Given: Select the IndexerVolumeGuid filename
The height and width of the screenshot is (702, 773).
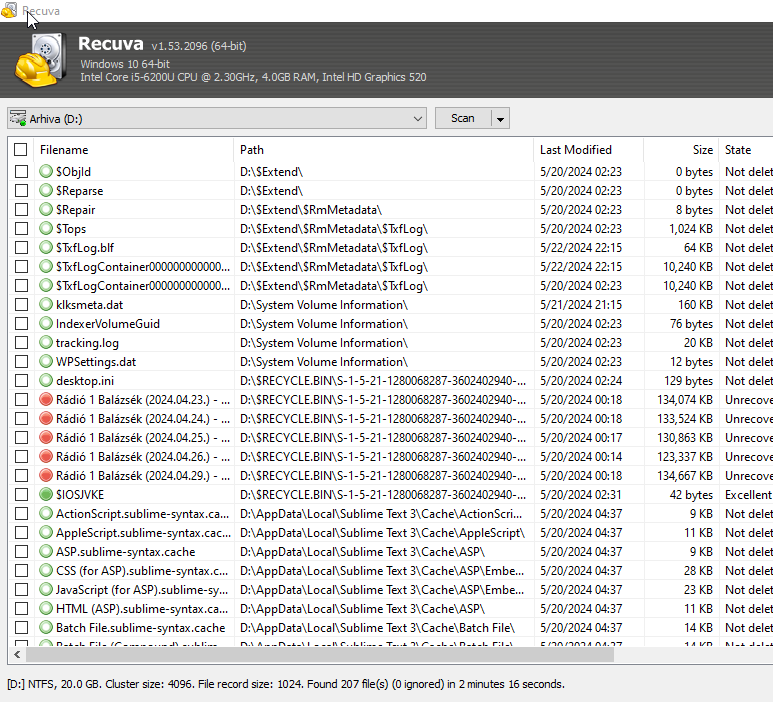Looking at the screenshot, I should (107, 323).
